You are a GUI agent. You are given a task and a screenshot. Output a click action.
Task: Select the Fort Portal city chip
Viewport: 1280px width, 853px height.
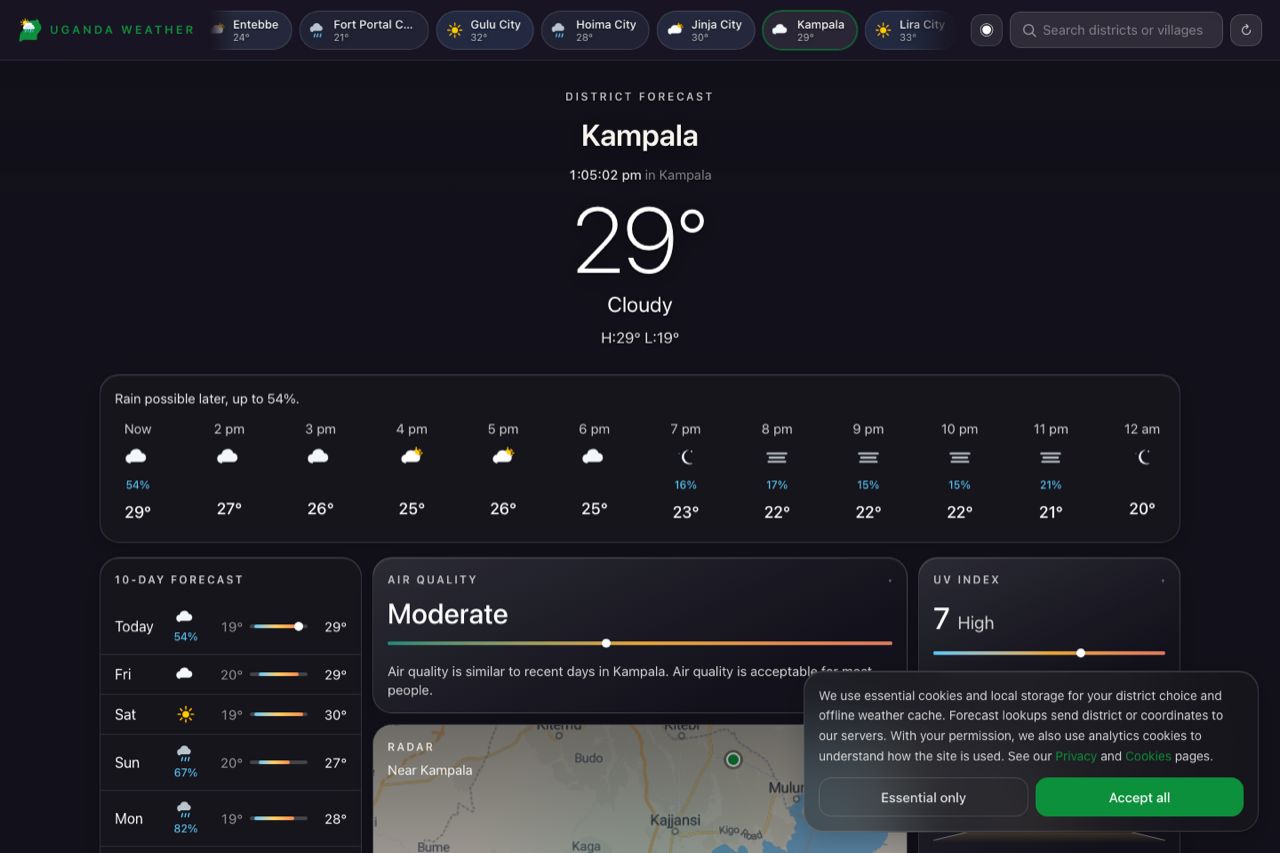pyautogui.click(x=364, y=30)
